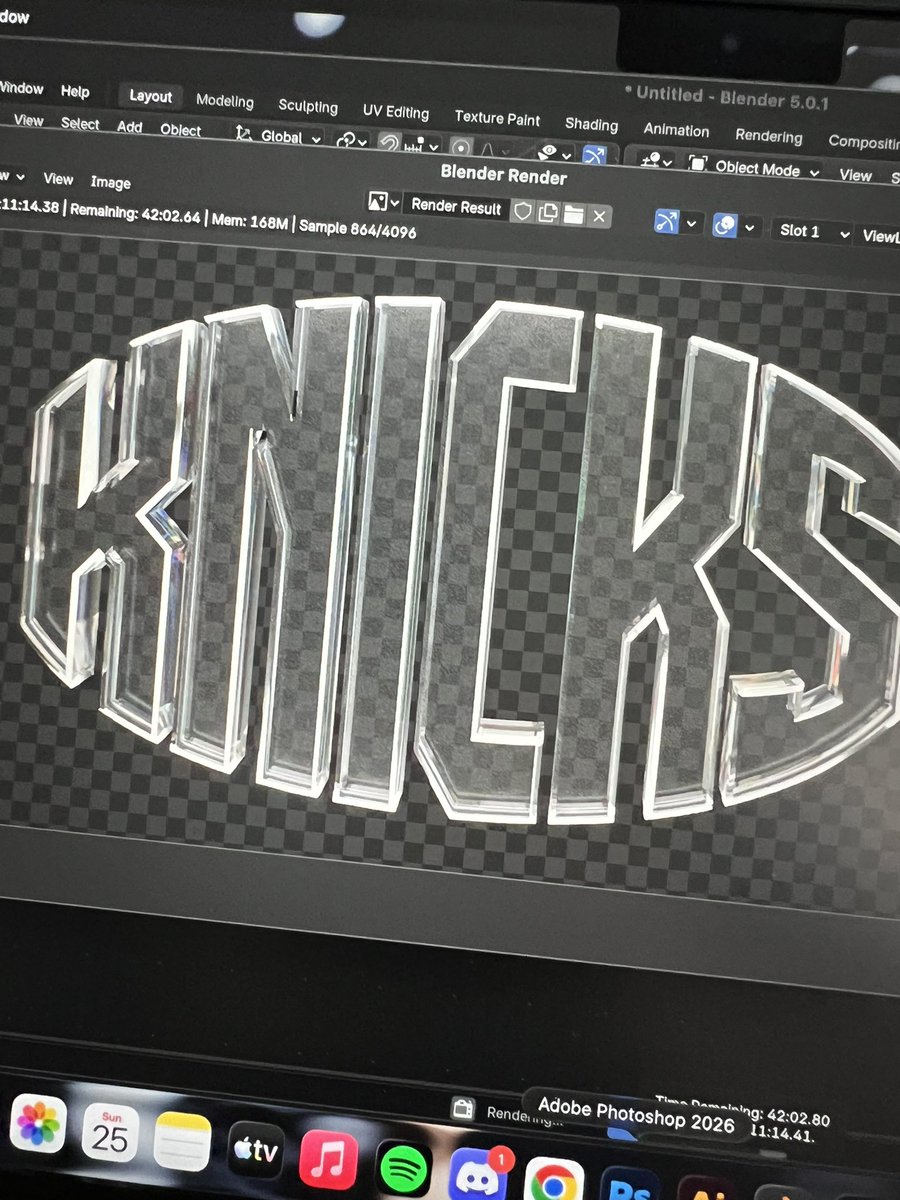Click the Remaining: 42:02.64 status text
The height and width of the screenshot is (1200, 900).
(135, 212)
